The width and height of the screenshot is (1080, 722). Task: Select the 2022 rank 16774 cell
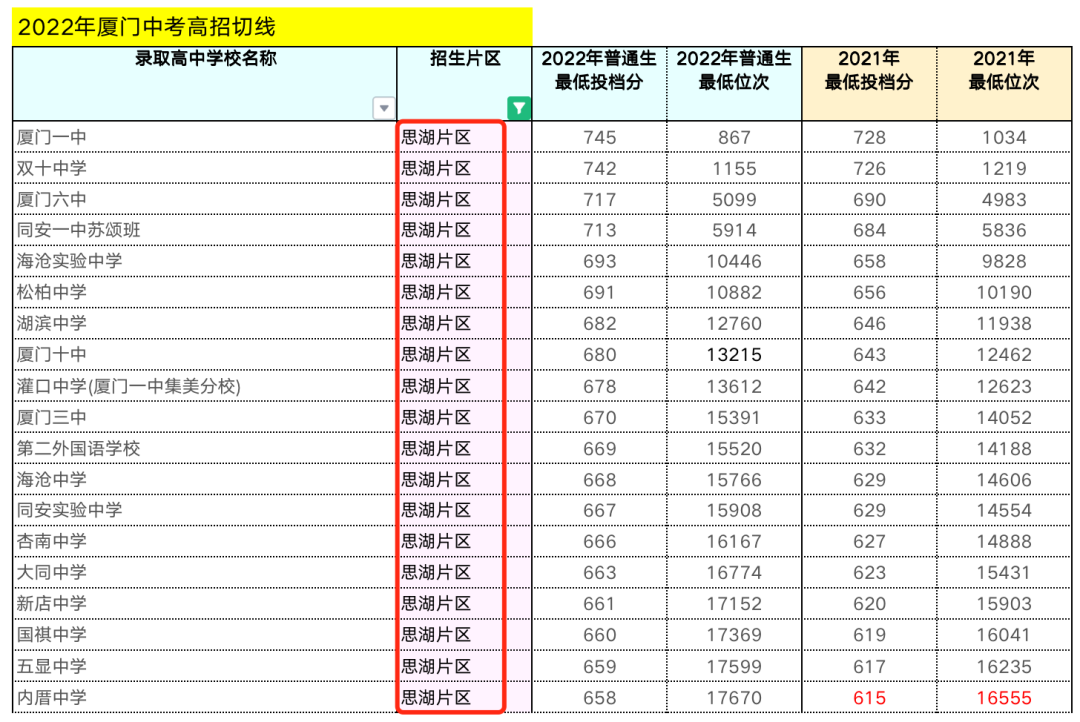[734, 573]
